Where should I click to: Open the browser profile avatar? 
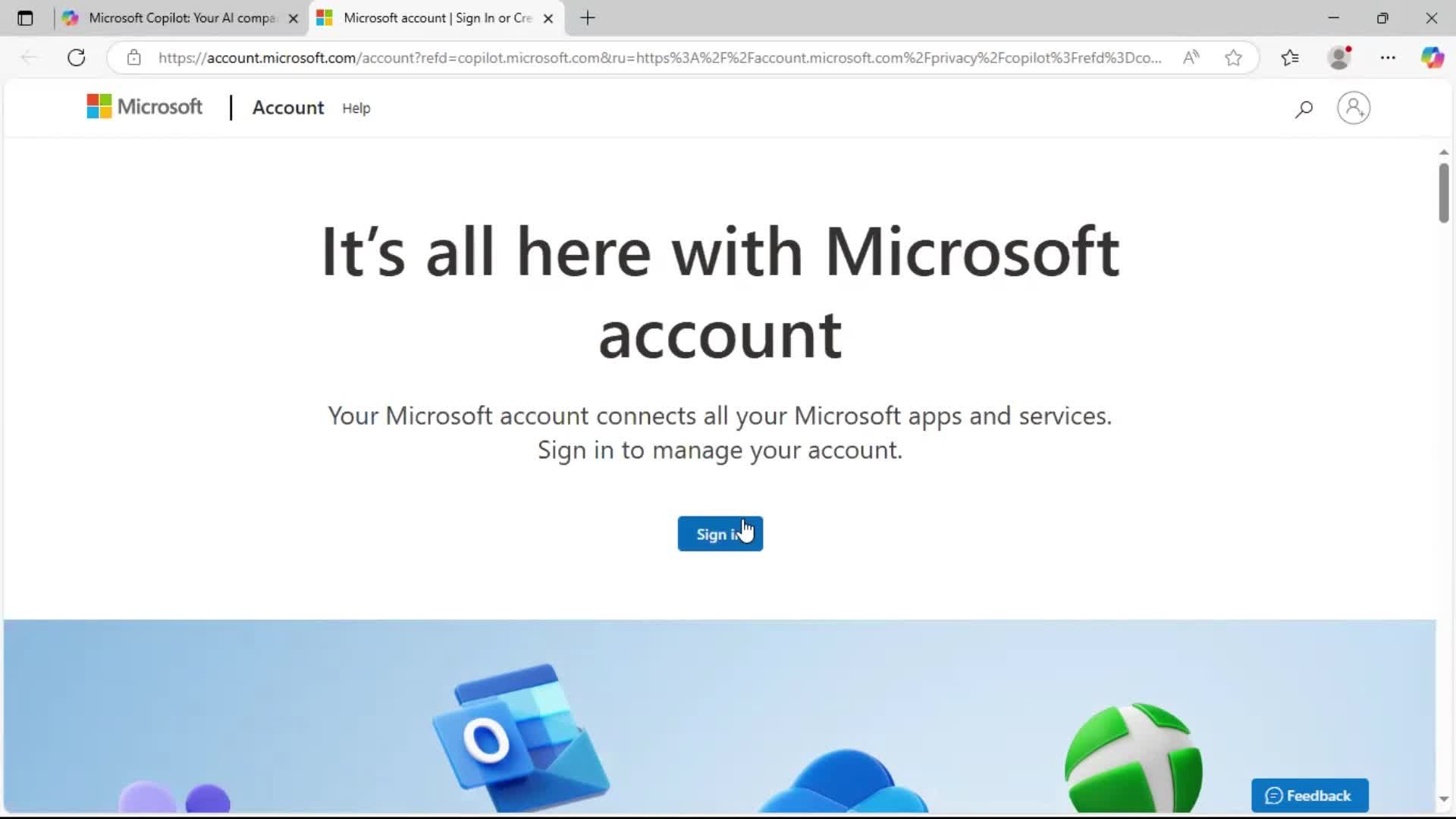[x=1340, y=58]
